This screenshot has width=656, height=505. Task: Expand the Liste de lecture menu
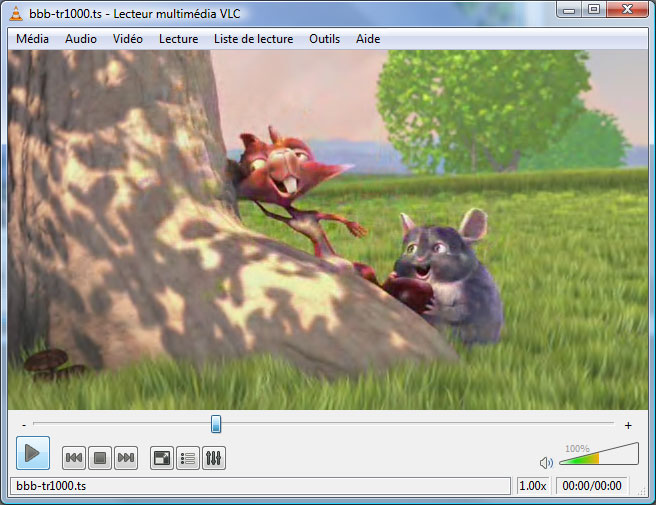coord(253,39)
